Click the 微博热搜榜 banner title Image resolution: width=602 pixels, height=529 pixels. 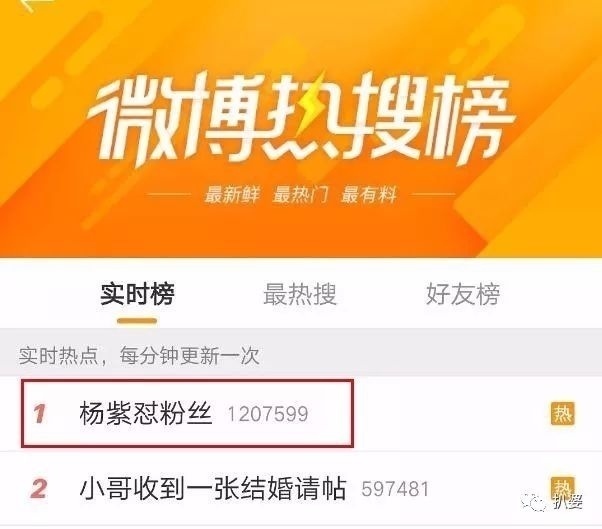(x=301, y=119)
